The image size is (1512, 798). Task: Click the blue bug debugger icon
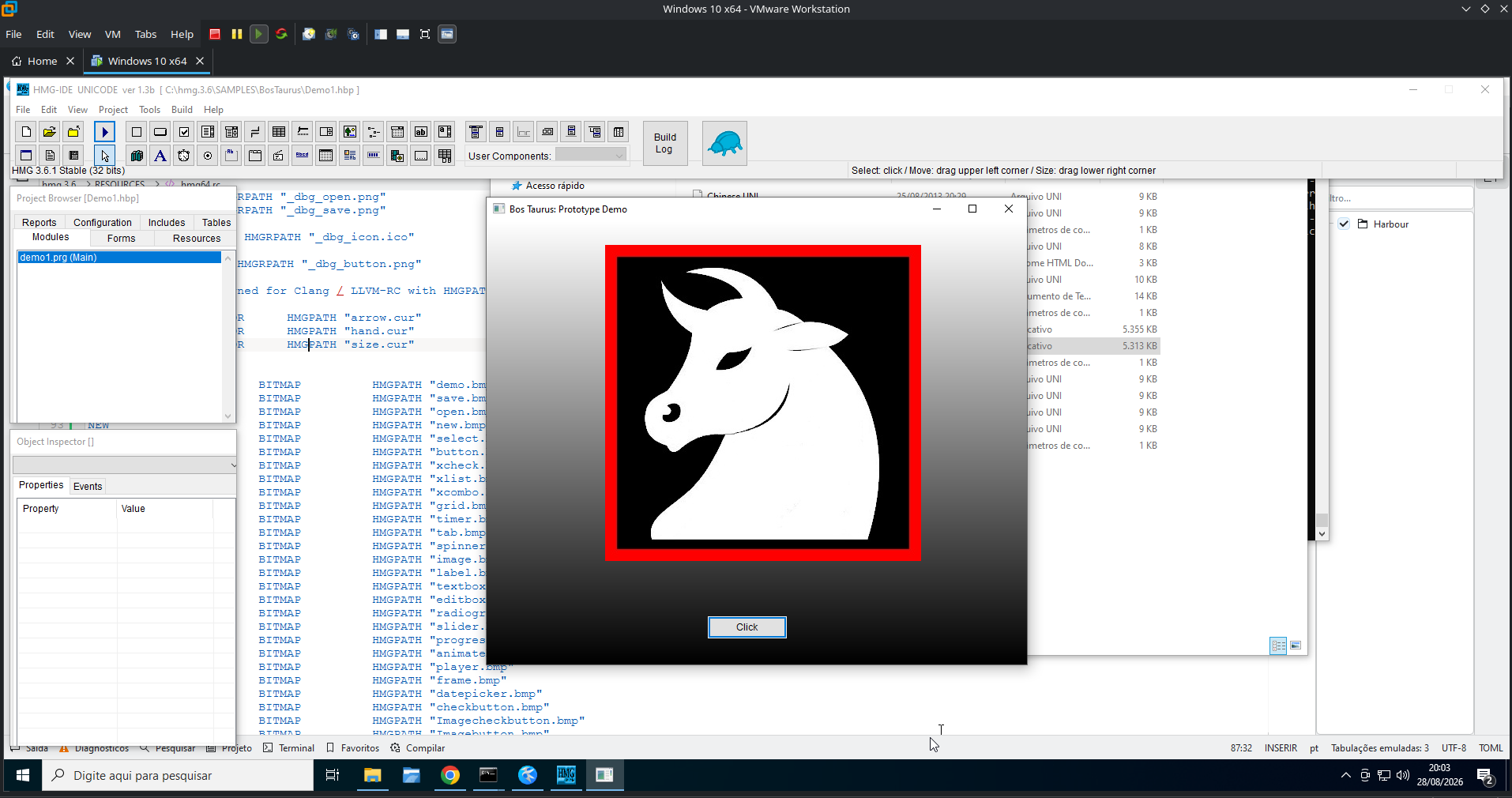[x=724, y=144]
